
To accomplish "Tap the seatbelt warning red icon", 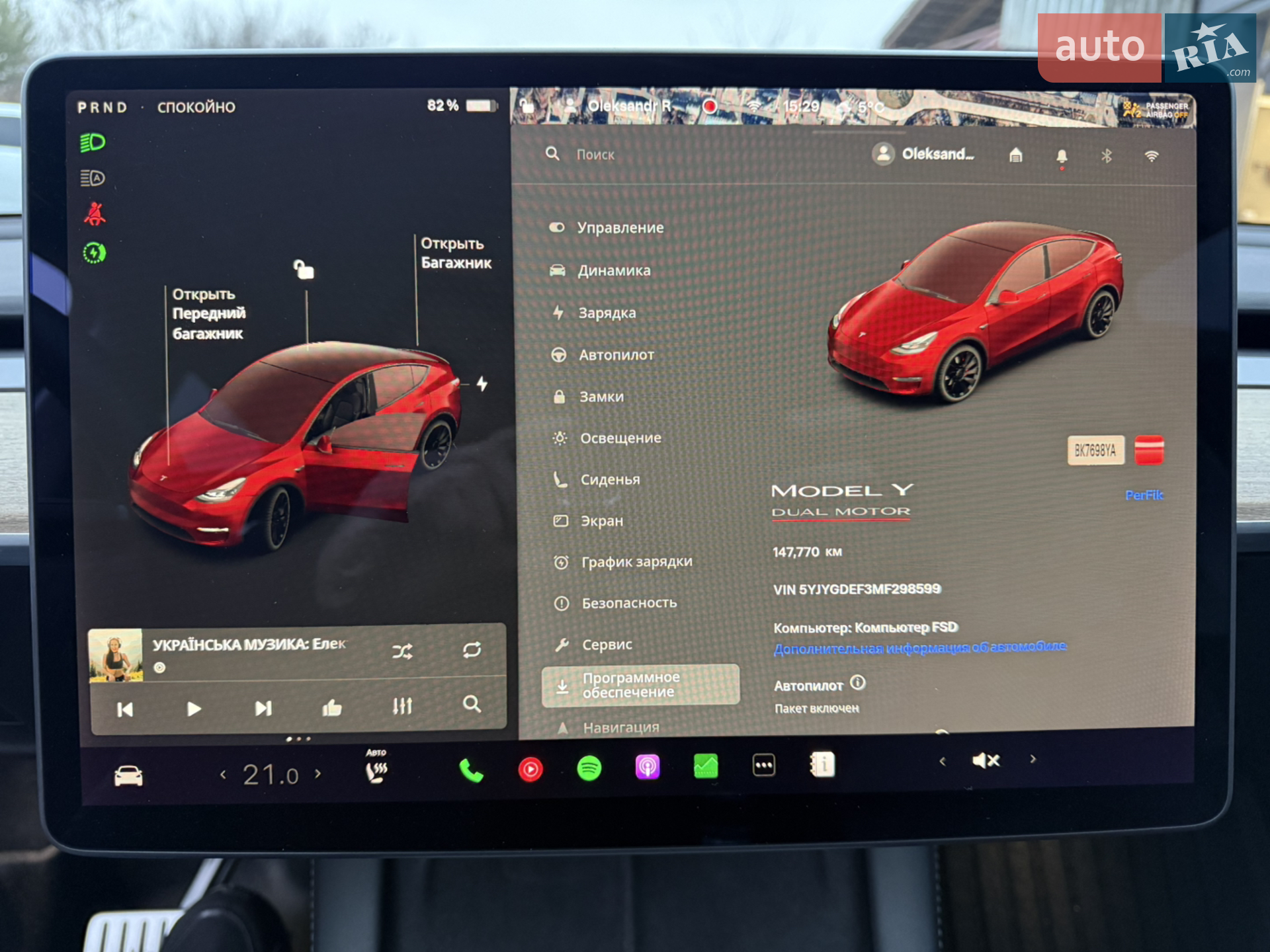I will 95,214.
